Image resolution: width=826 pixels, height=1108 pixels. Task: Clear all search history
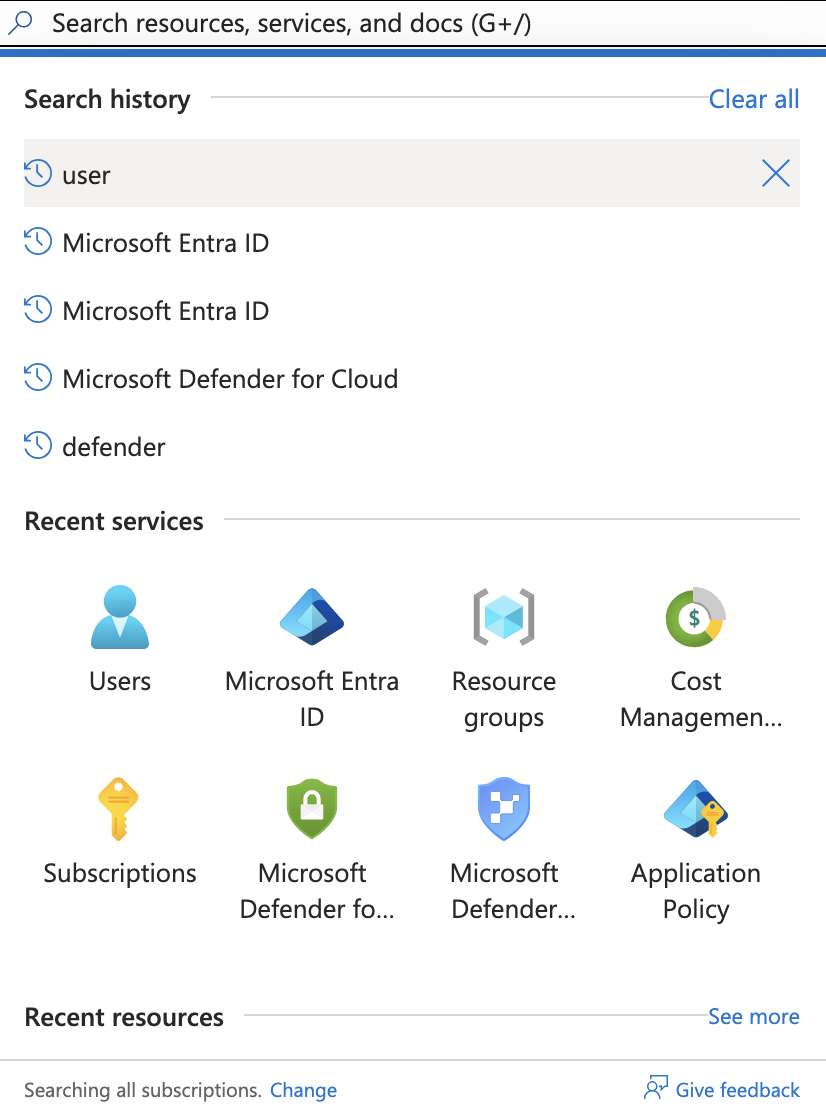(754, 99)
